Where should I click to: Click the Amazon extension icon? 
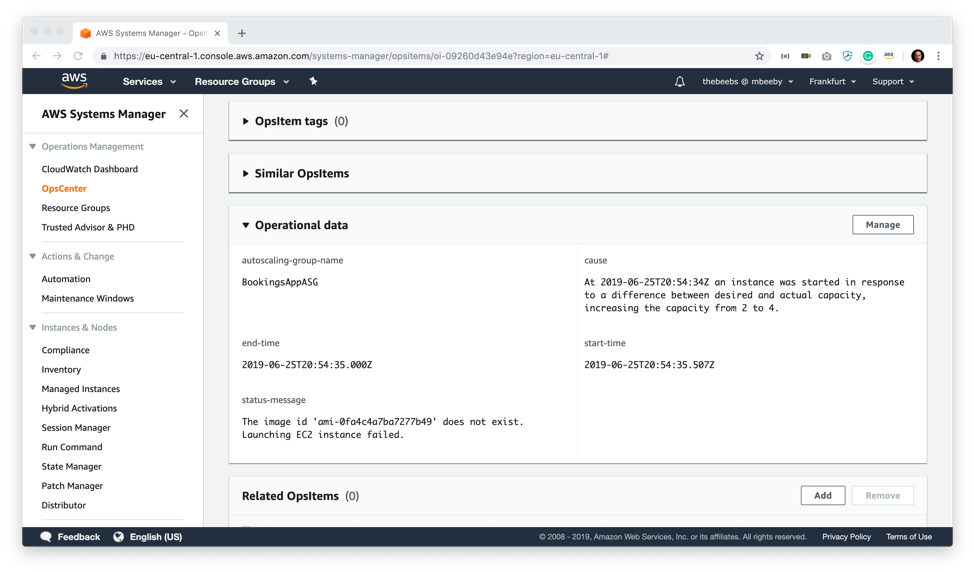click(889, 56)
